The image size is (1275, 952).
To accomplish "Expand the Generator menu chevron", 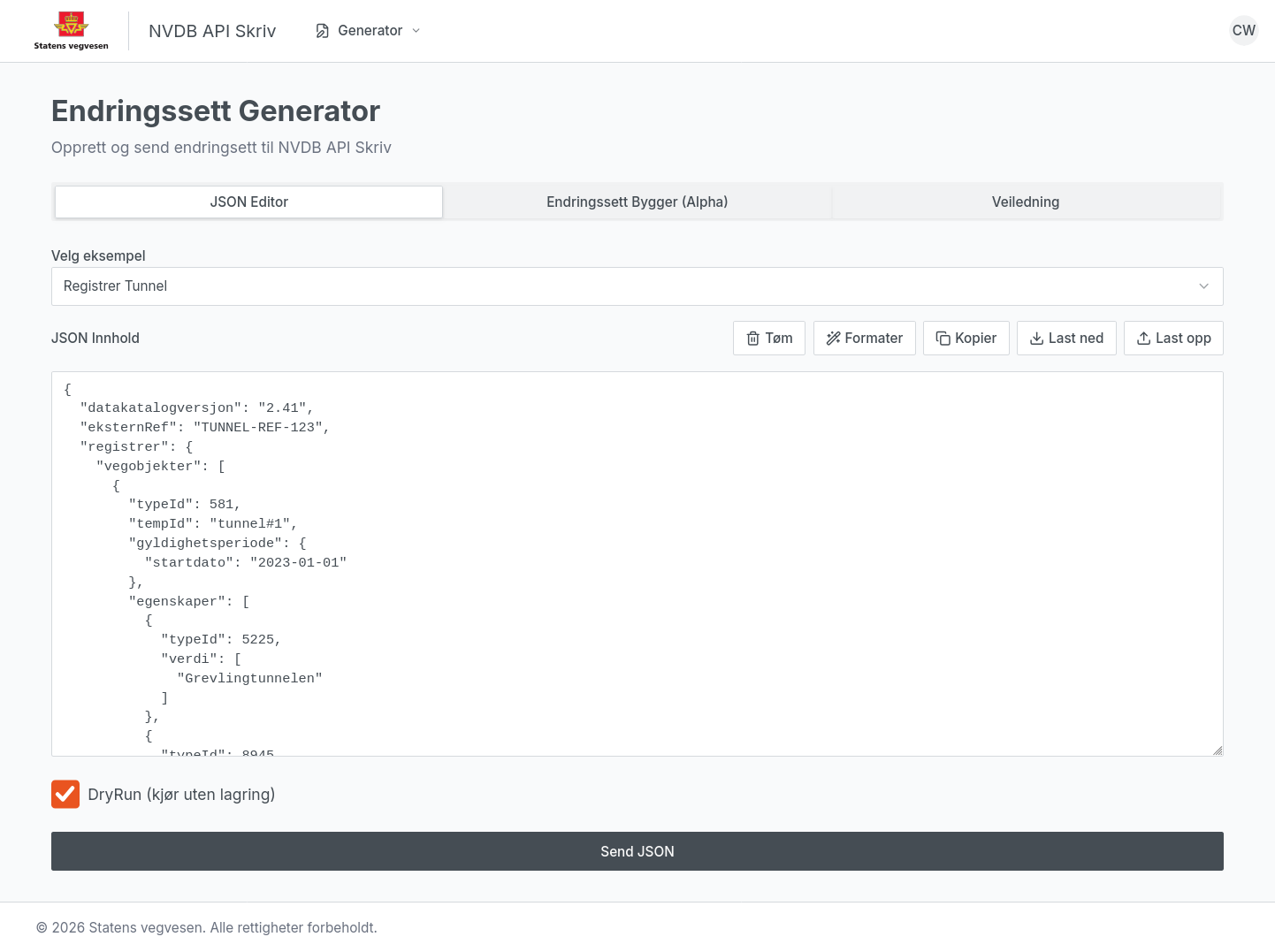I will [x=416, y=31].
